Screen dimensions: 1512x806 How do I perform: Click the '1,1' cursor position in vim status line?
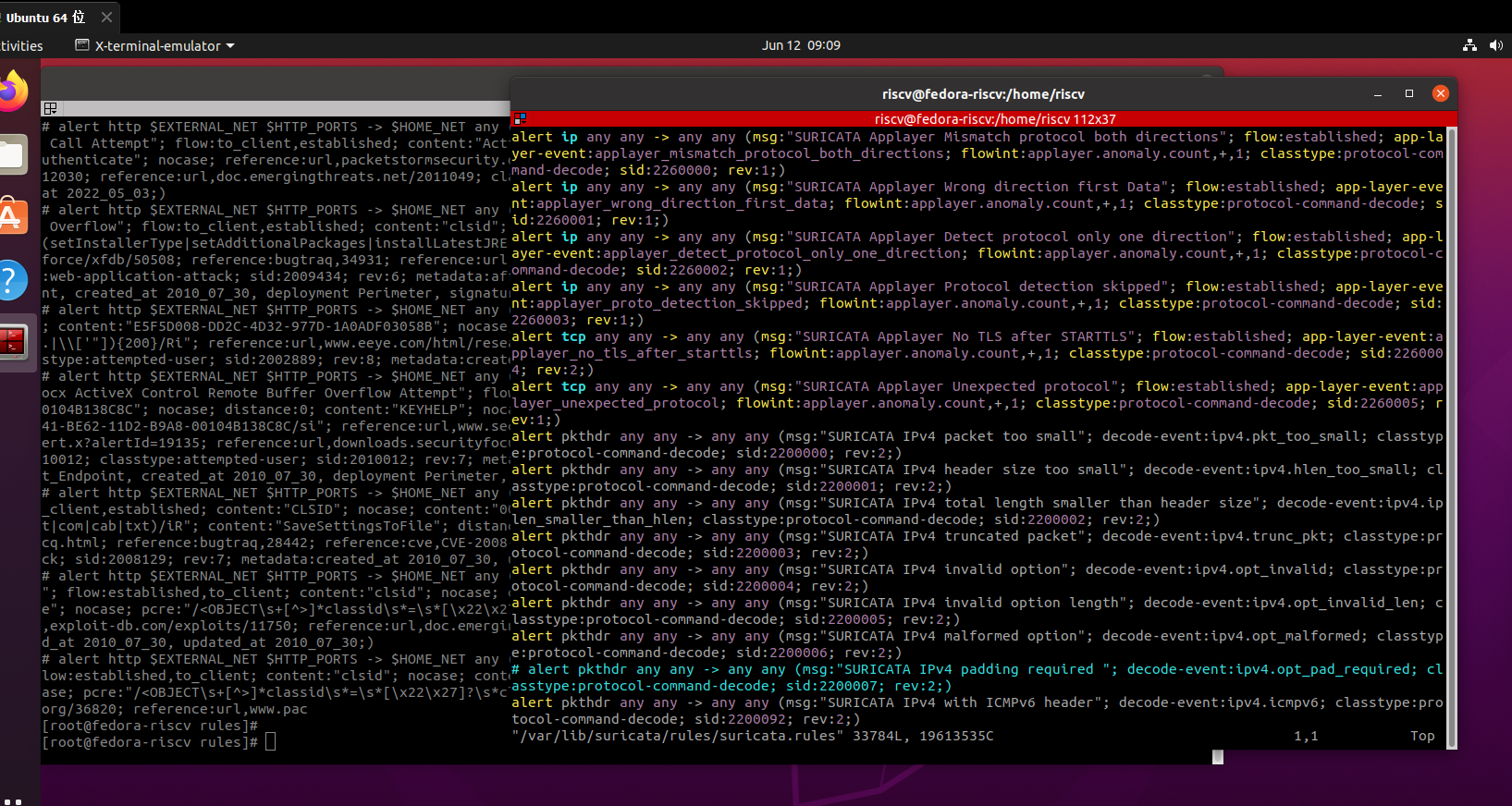pyautogui.click(x=1306, y=736)
